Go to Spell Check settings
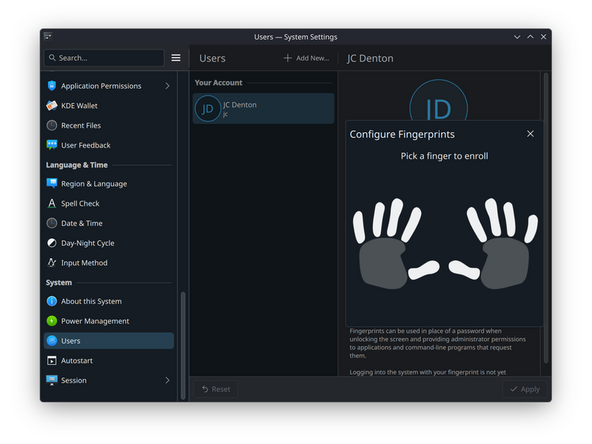592x444 pixels. pos(109,204)
